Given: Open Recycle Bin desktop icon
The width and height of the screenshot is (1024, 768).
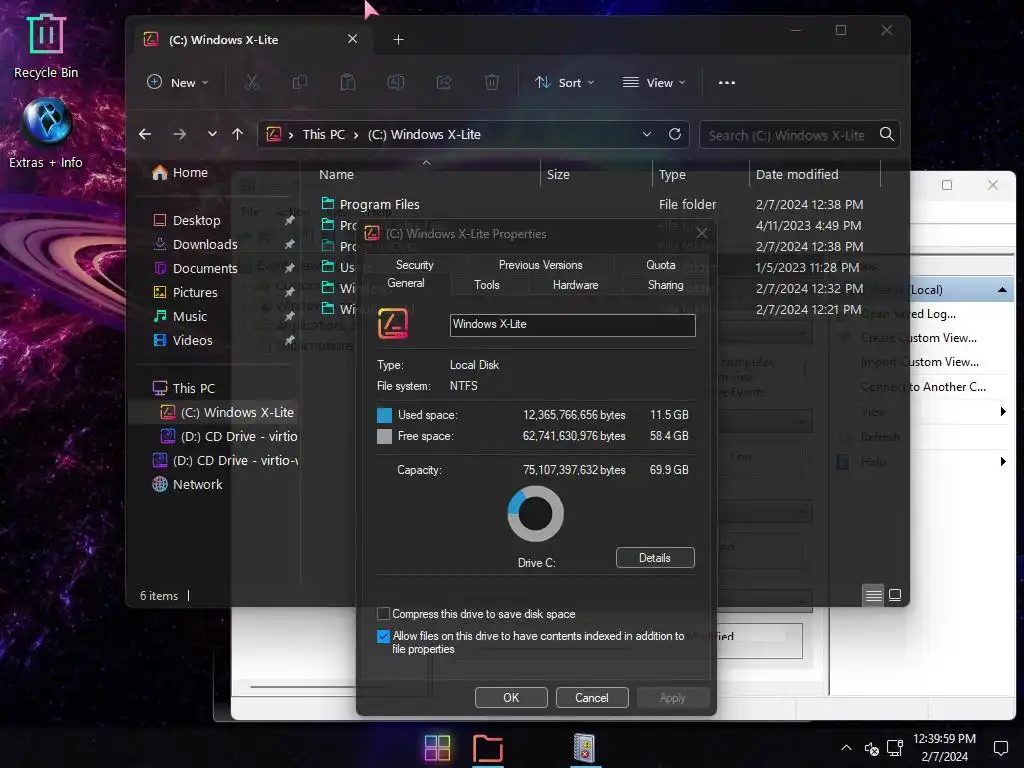Looking at the screenshot, I should 46,46.
